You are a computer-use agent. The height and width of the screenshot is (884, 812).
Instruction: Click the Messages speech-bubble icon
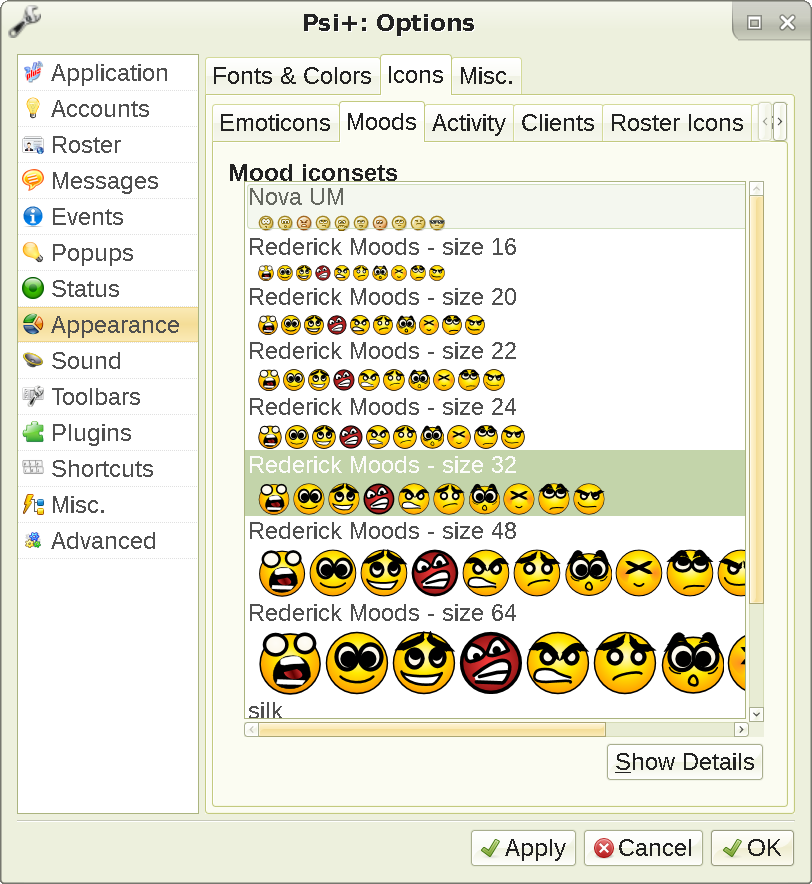32,180
